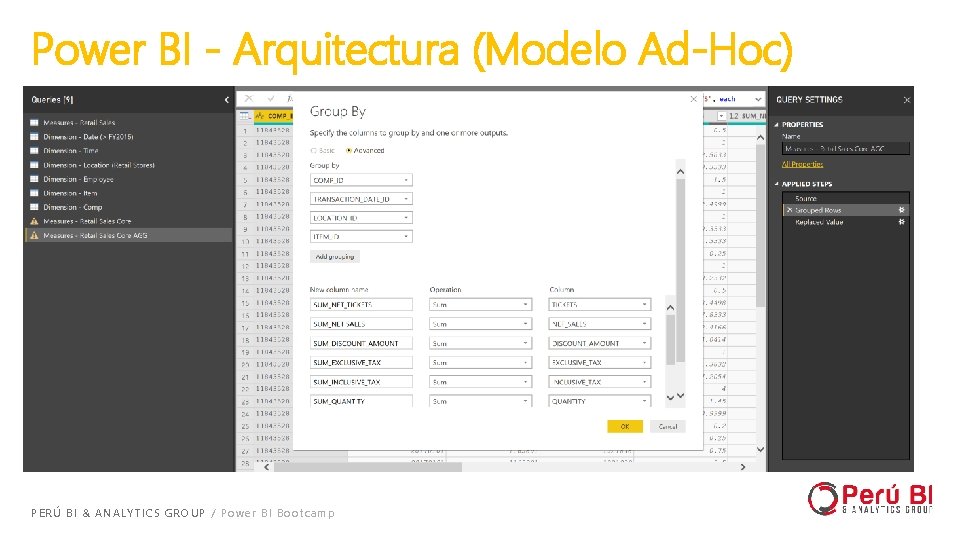Open Operation dropdown for SUM_DISCOUNT_AMOUNT row
Screen dimensions: 960x540
tap(480, 343)
